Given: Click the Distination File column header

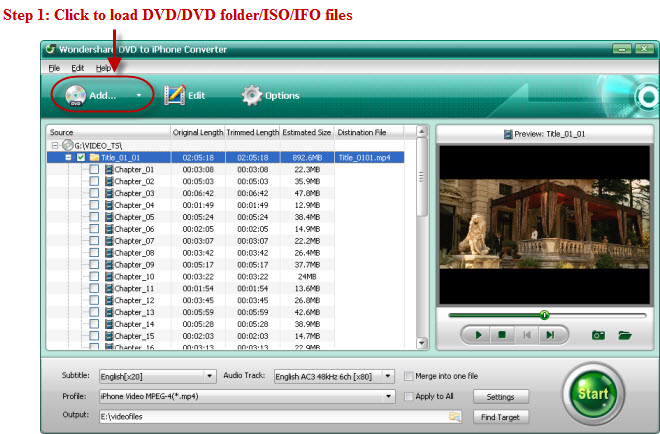Looking at the screenshot, I should click(x=369, y=132).
